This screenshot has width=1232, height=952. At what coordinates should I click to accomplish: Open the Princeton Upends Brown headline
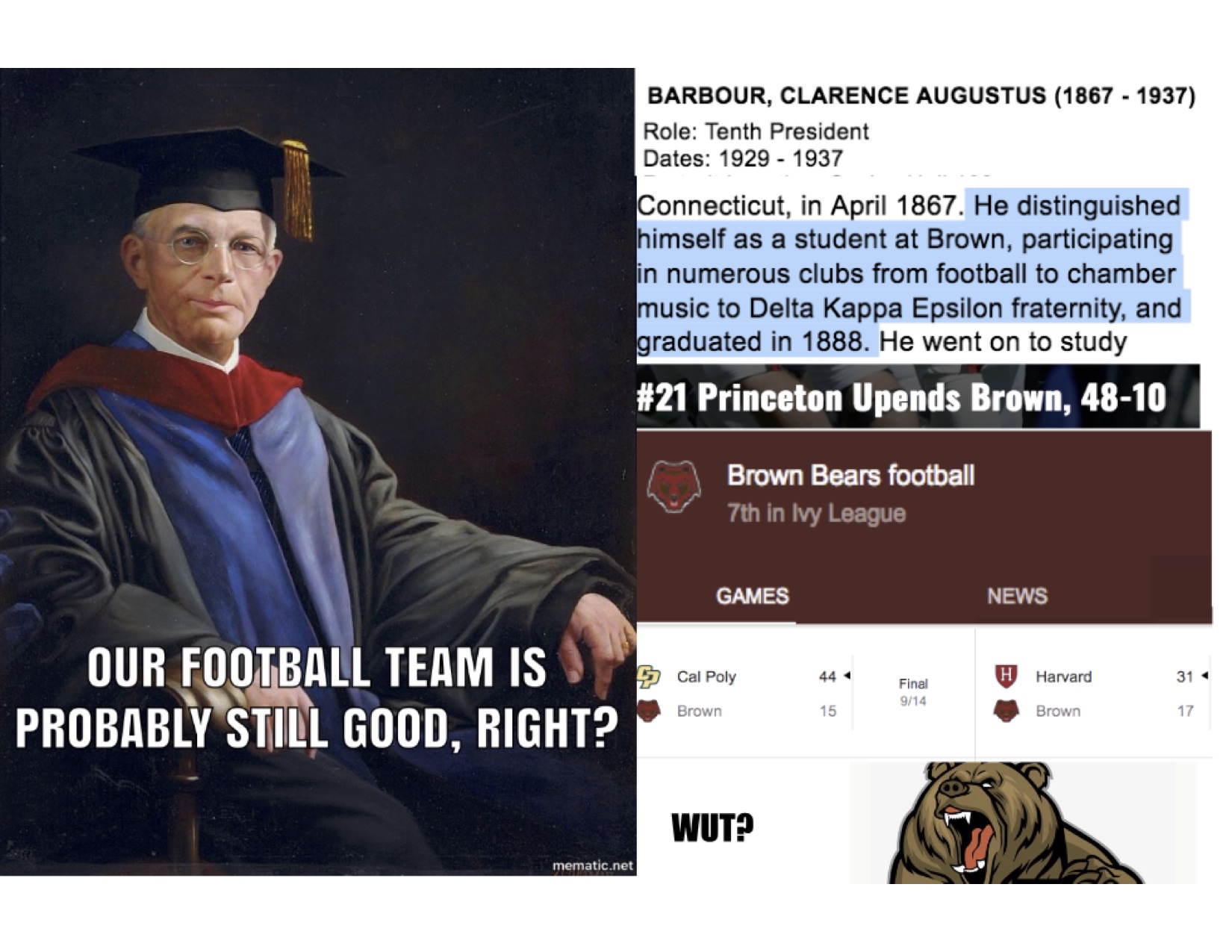coord(901,397)
